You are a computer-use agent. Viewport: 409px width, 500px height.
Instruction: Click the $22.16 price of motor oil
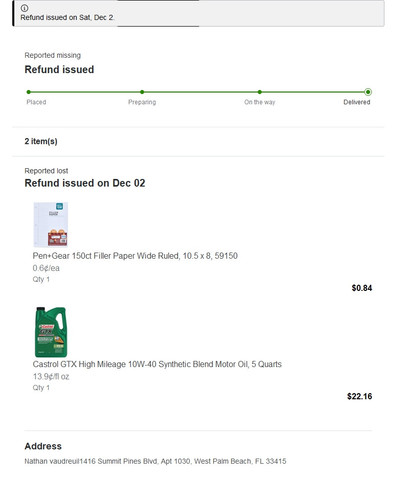[x=359, y=396]
